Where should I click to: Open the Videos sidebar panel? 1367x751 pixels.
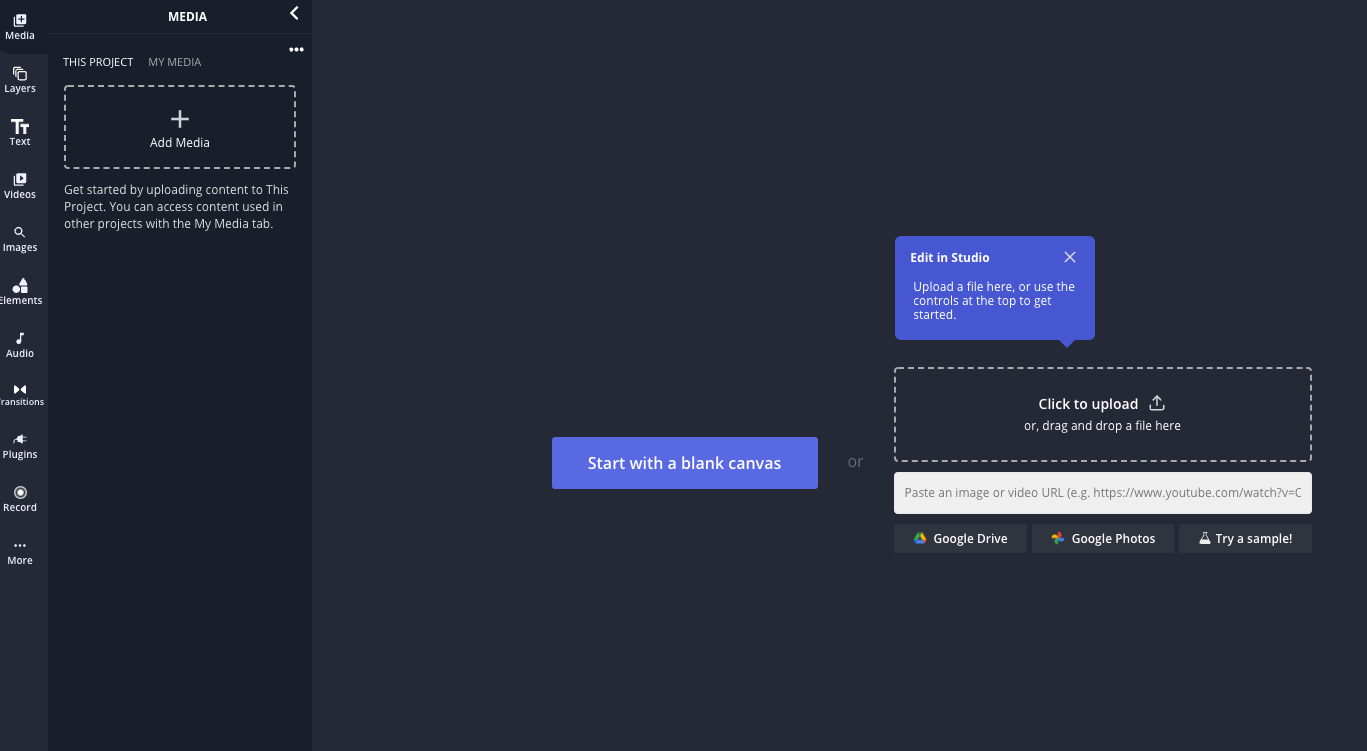(x=20, y=186)
